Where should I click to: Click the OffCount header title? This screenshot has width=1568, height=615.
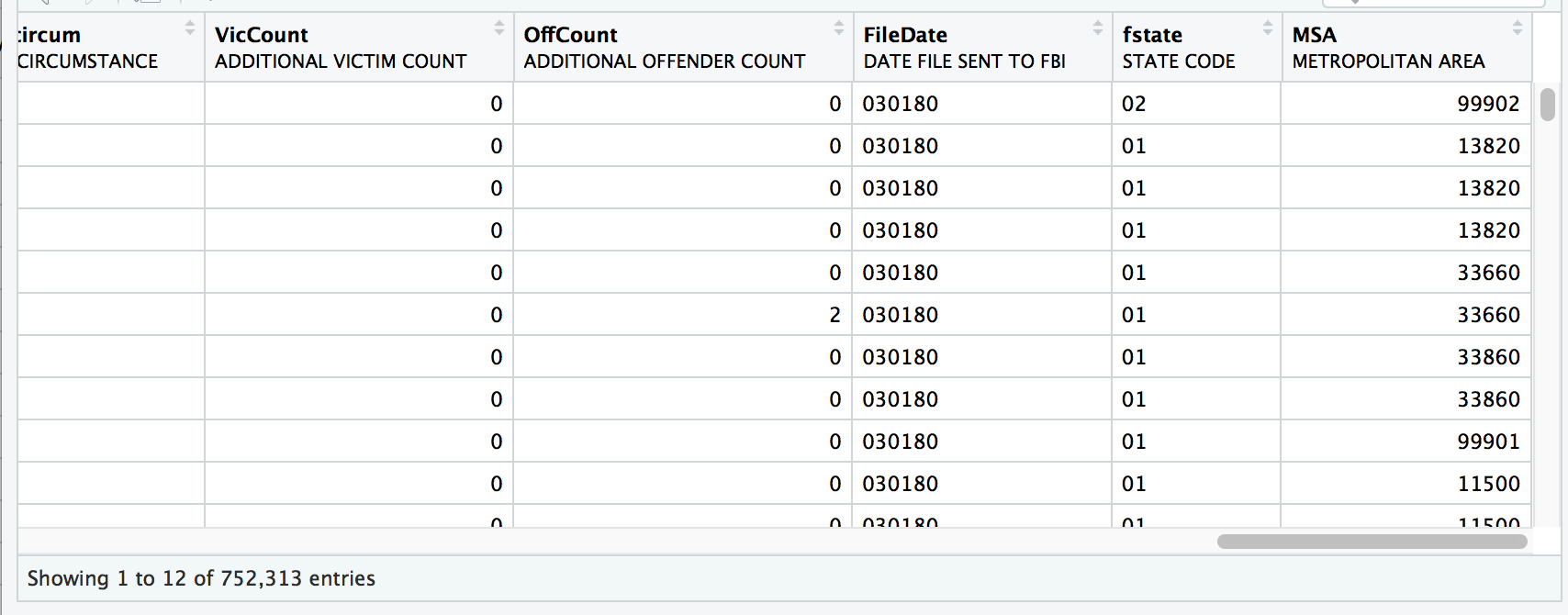(570, 35)
